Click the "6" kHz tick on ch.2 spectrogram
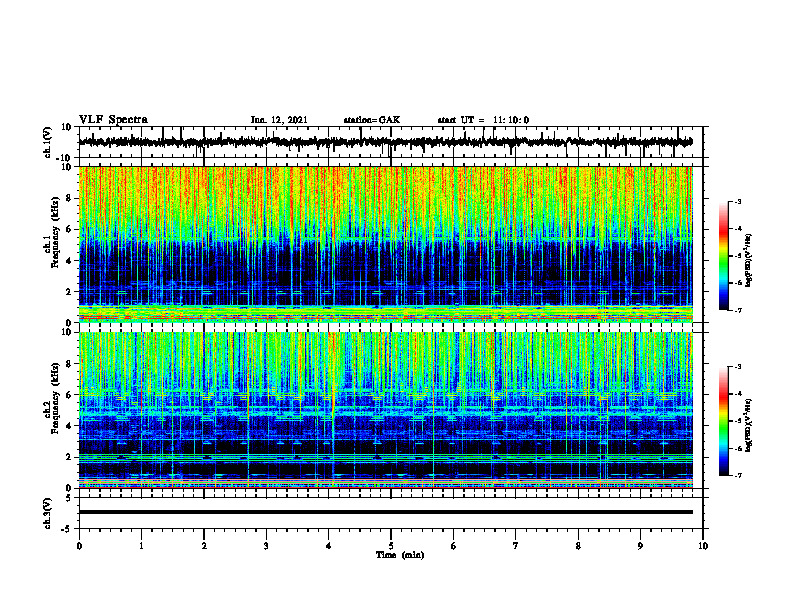792x612 pixels. (70, 395)
